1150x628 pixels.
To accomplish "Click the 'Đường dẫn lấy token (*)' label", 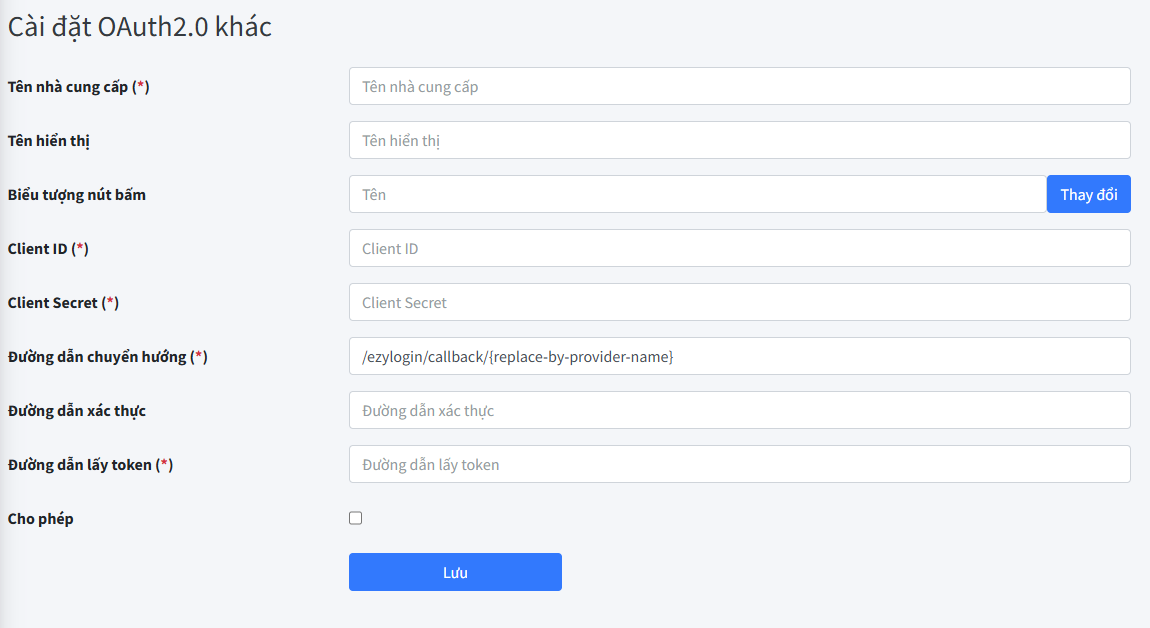I will (90, 465).
